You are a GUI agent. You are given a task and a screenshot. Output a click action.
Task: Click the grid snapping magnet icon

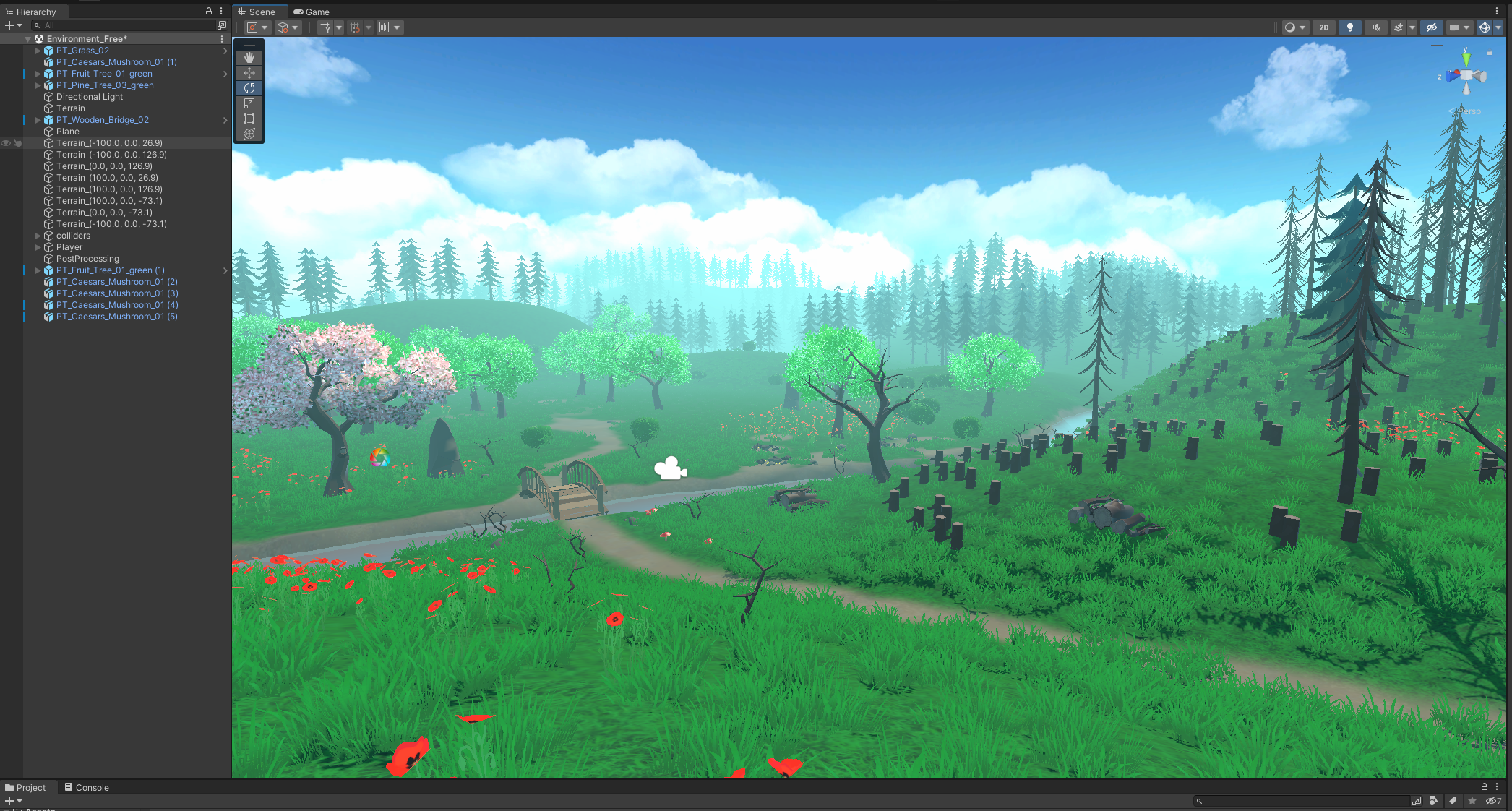coord(355,27)
